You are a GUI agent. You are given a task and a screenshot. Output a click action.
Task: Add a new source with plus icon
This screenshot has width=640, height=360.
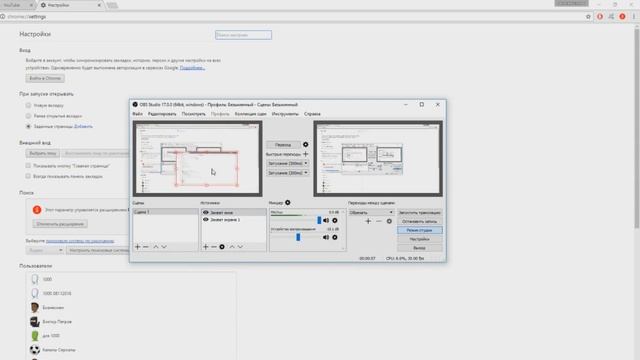pyautogui.click(x=206, y=247)
